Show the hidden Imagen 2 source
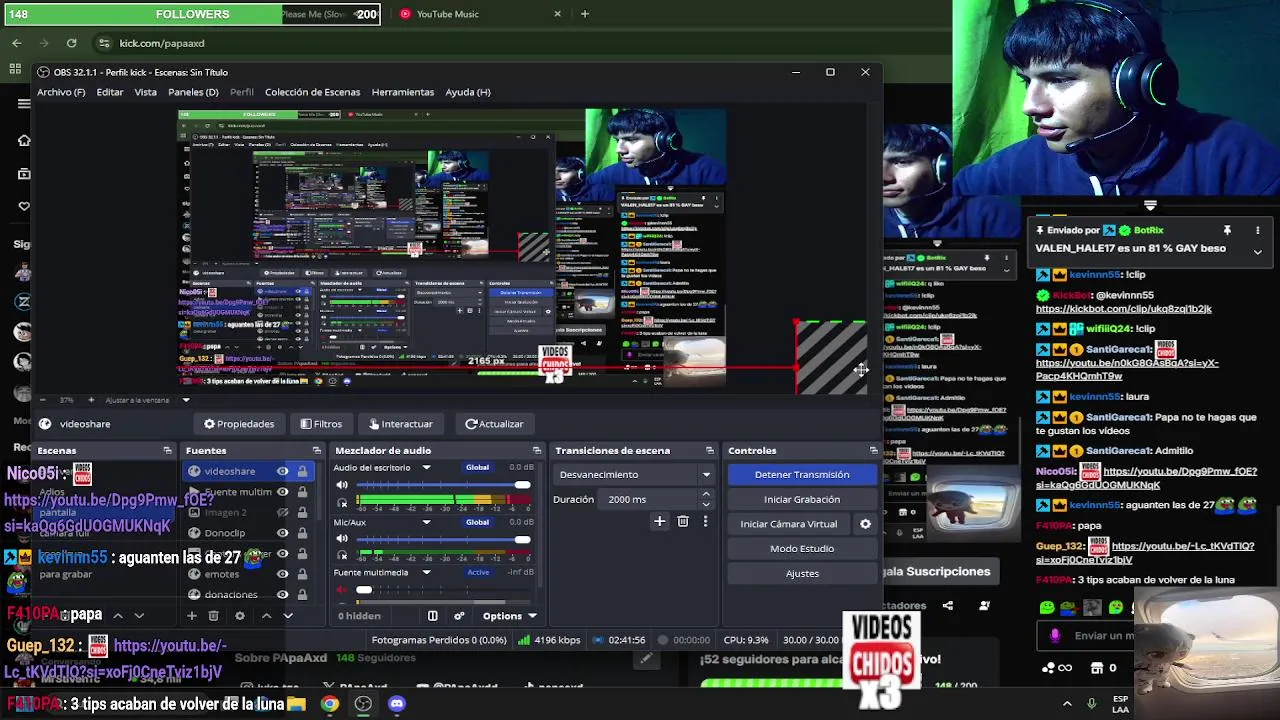This screenshot has height=720, width=1280. point(283,513)
